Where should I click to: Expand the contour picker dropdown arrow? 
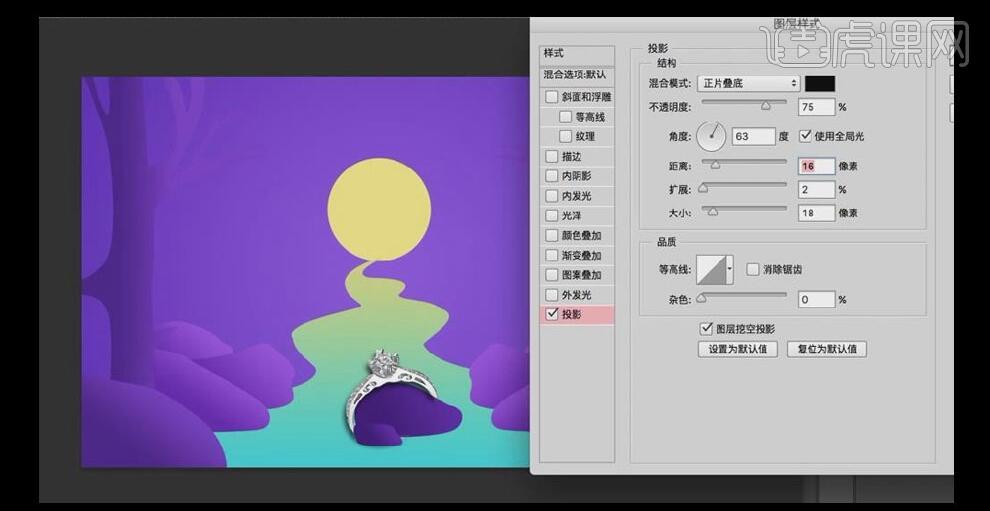729,269
